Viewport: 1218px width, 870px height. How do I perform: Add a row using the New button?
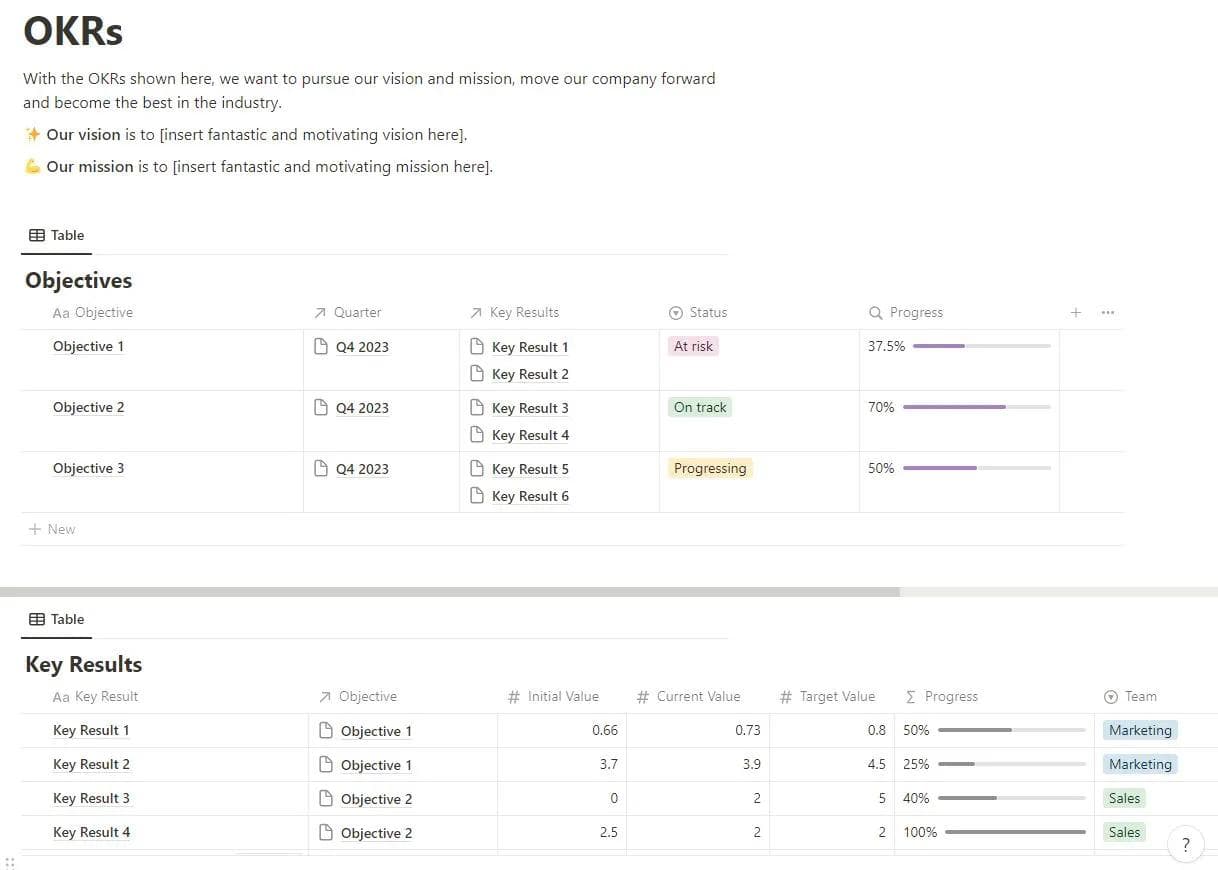point(51,528)
